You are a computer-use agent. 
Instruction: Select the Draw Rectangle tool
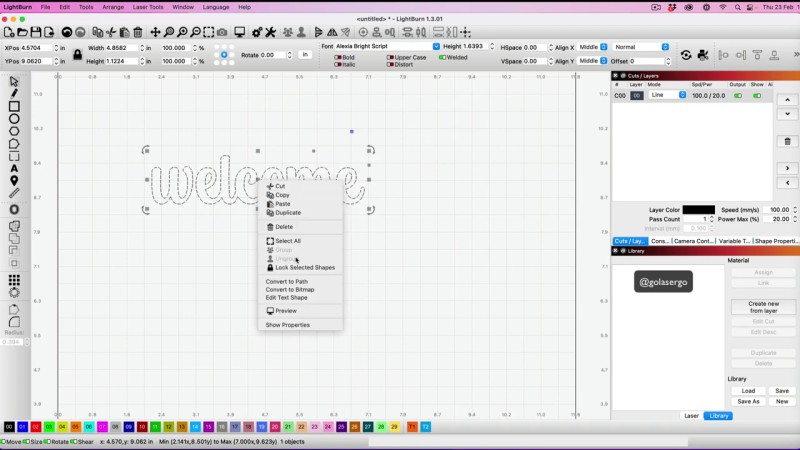click(x=14, y=106)
